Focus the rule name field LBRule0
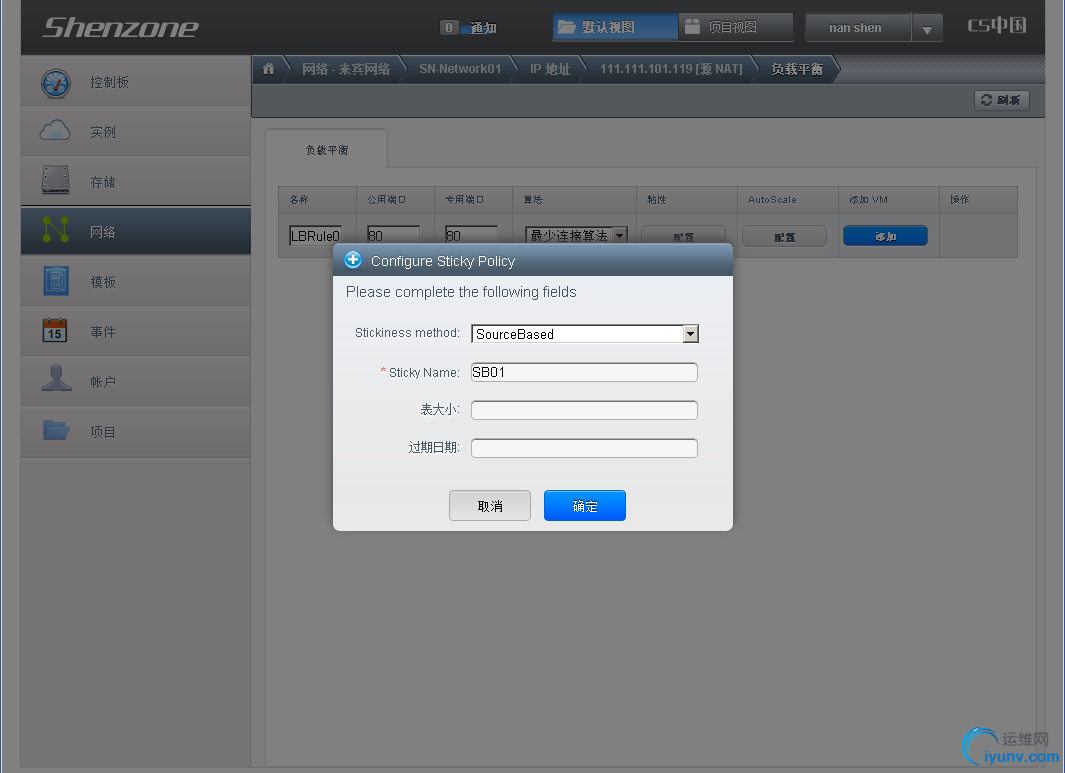Viewport: 1065px width, 773px height. point(316,235)
